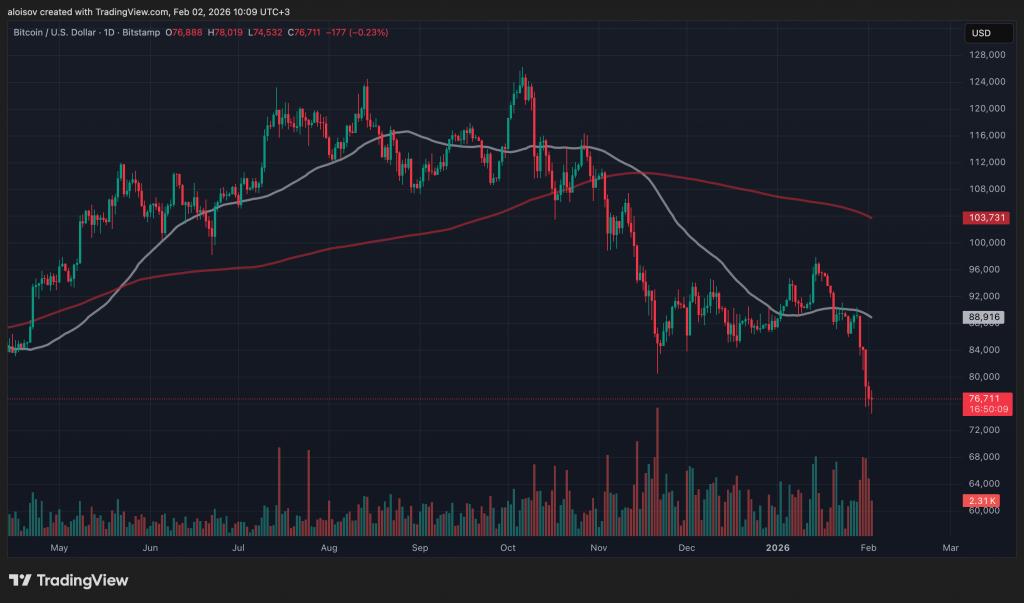This screenshot has width=1024, height=603.
Task: Click the Nov label on the time axis
Action: tap(599, 549)
